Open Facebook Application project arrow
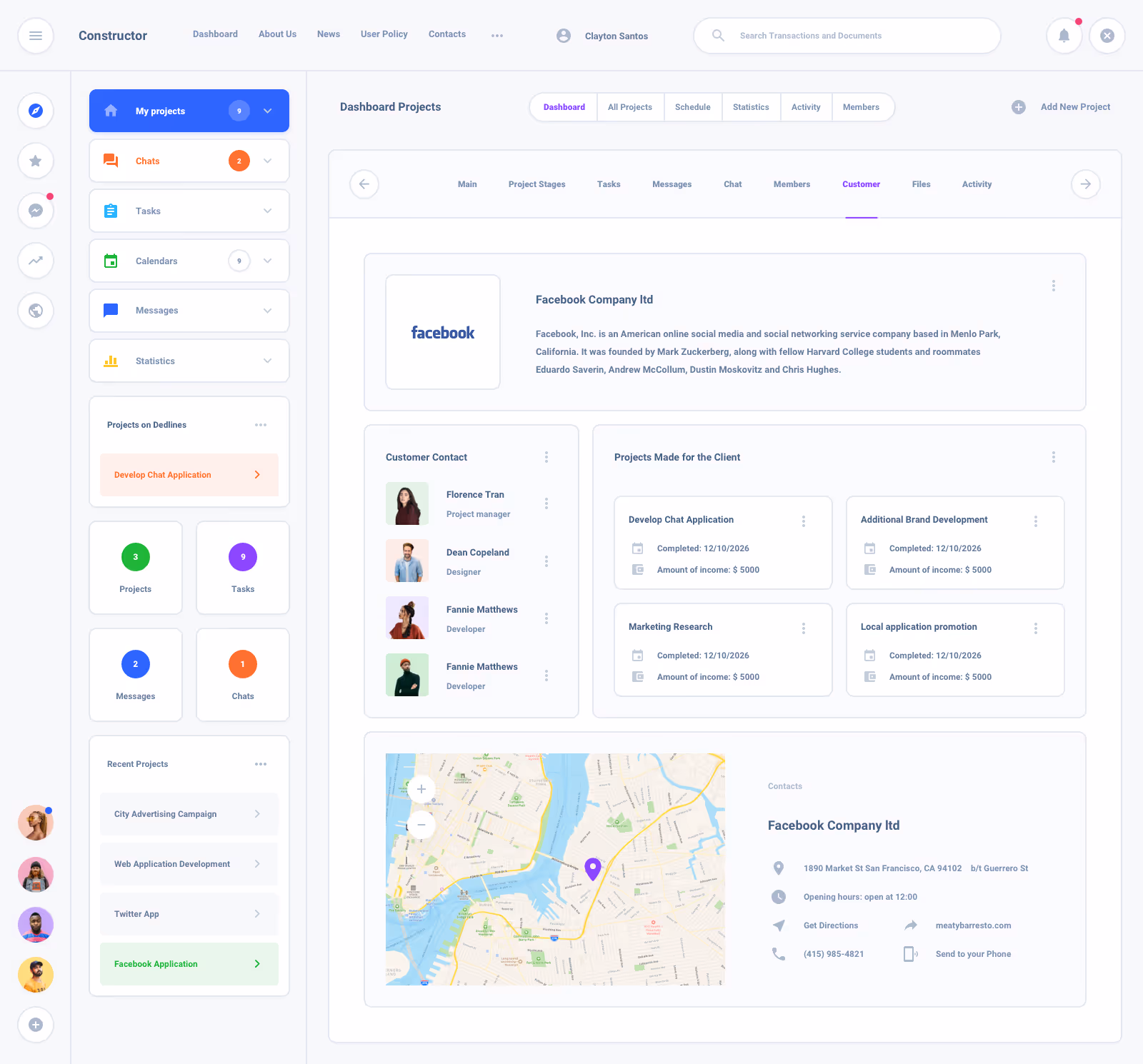This screenshot has height=1064, width=1143. tap(257, 964)
